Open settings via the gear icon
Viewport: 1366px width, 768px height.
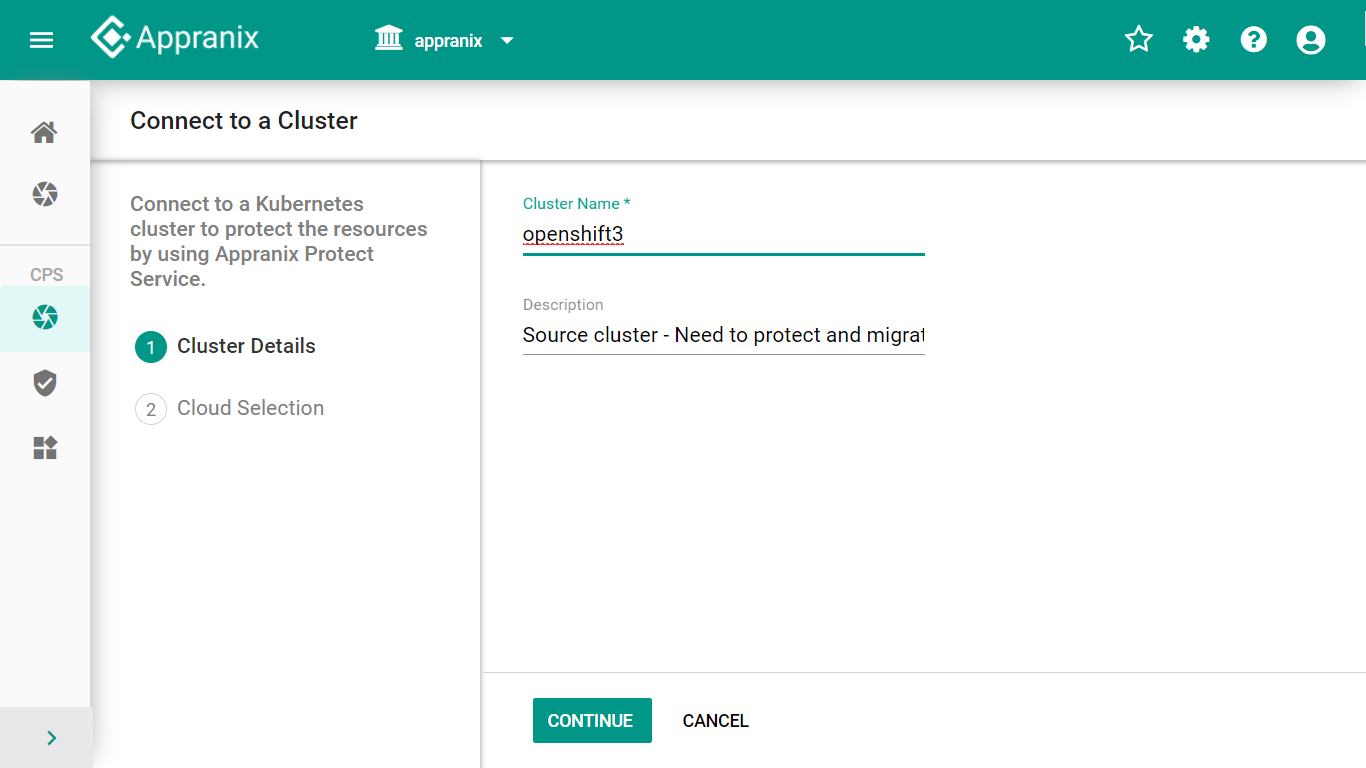click(x=1196, y=40)
